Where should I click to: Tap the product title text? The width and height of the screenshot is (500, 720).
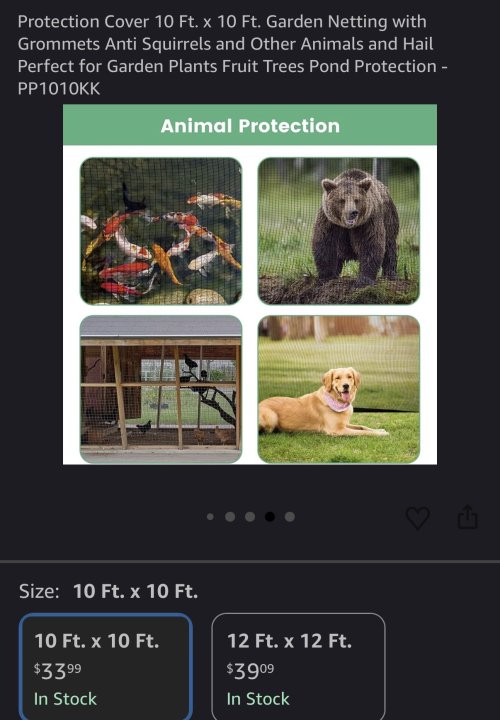click(232, 55)
